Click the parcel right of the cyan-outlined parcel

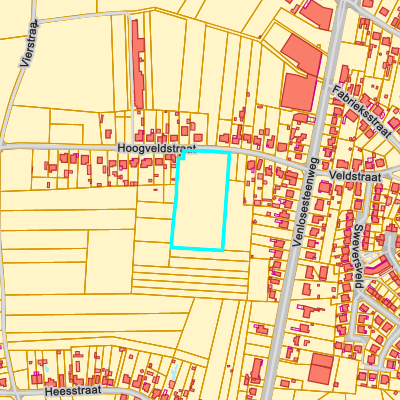tap(239, 216)
